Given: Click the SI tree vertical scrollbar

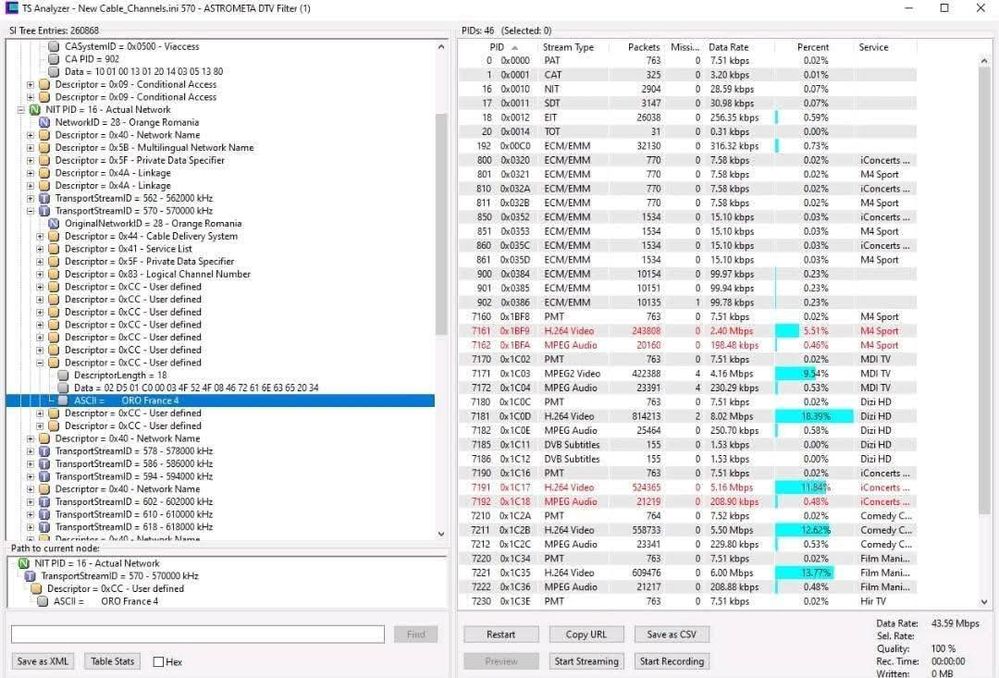Looking at the screenshot, I should pyautogui.click(x=442, y=250).
